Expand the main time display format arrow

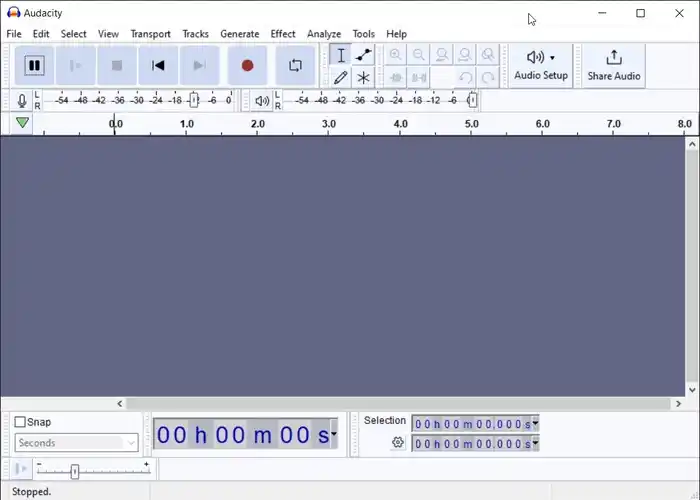[333, 435]
